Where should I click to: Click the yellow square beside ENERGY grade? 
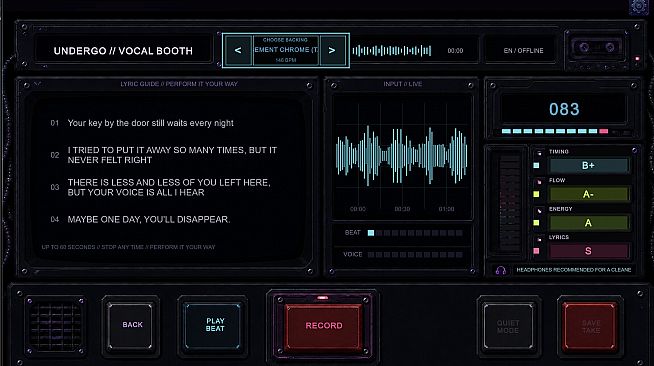pos(536,223)
